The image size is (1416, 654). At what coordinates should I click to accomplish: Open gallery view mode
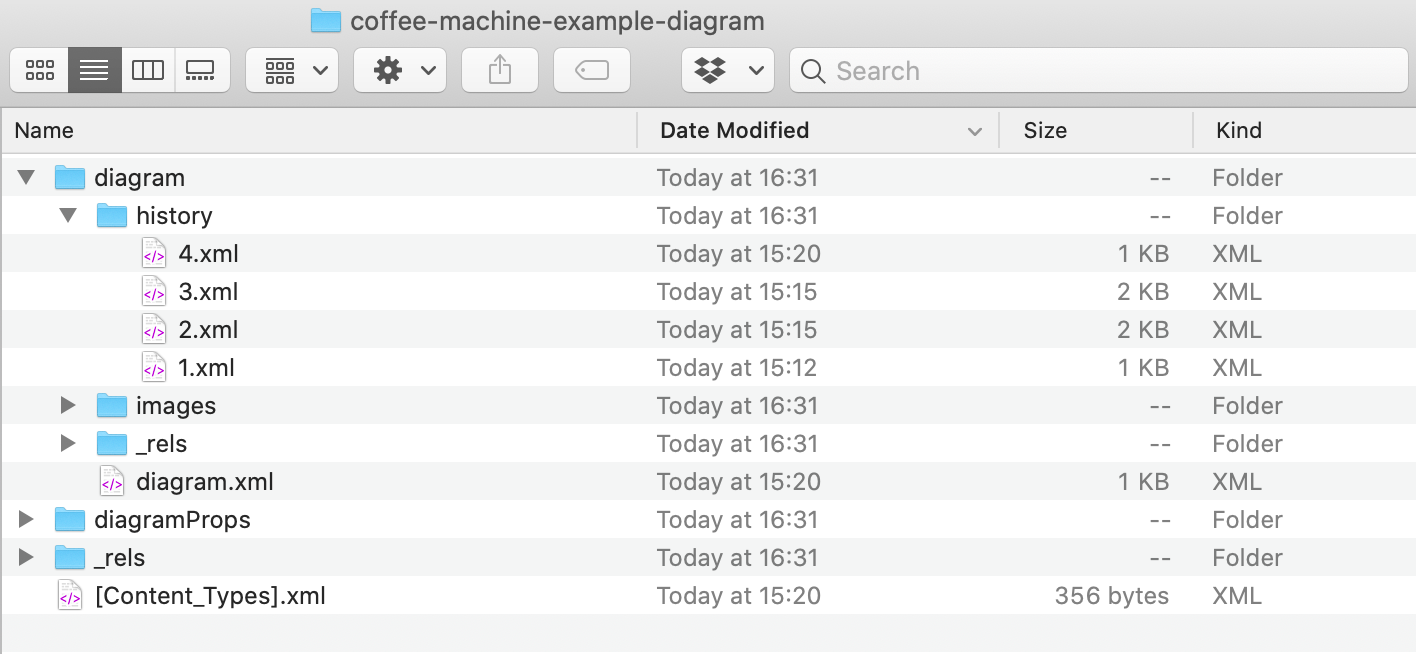203,70
